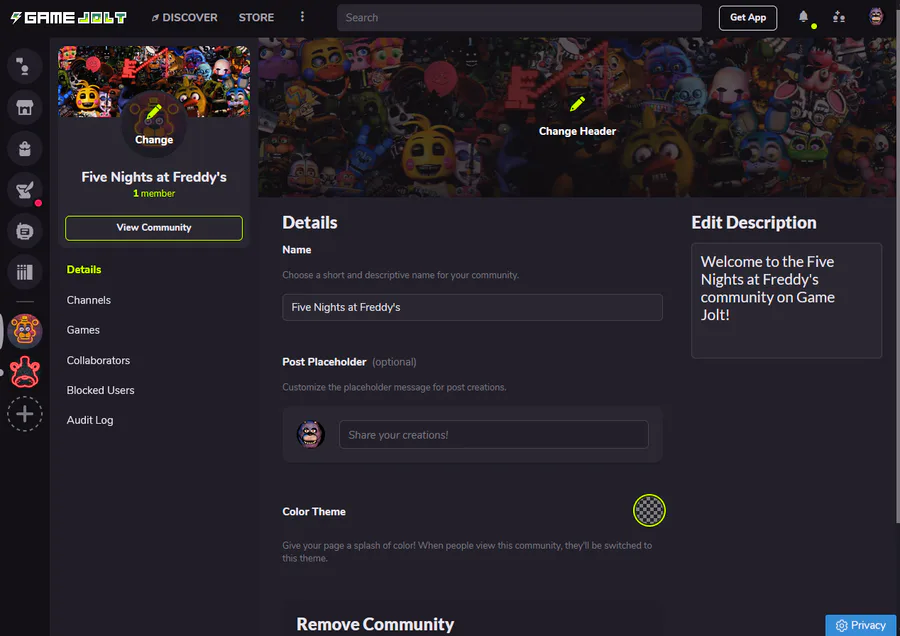The image size is (900, 636).
Task: Open the library sidebar icon
Action: pos(25,272)
